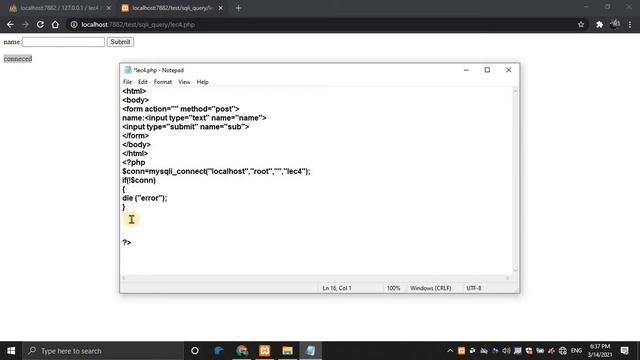Go to the browser home page
Image resolution: width=640 pixels, height=360 pixels.
55,24
